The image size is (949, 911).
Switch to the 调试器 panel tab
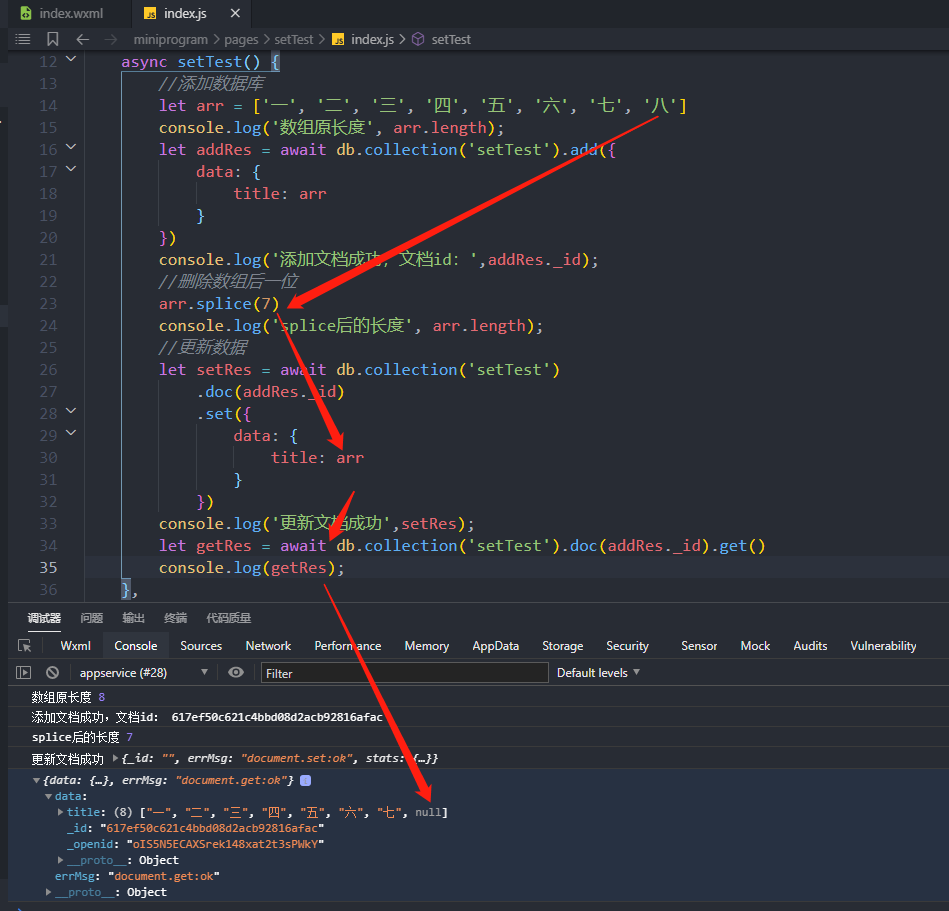44,618
